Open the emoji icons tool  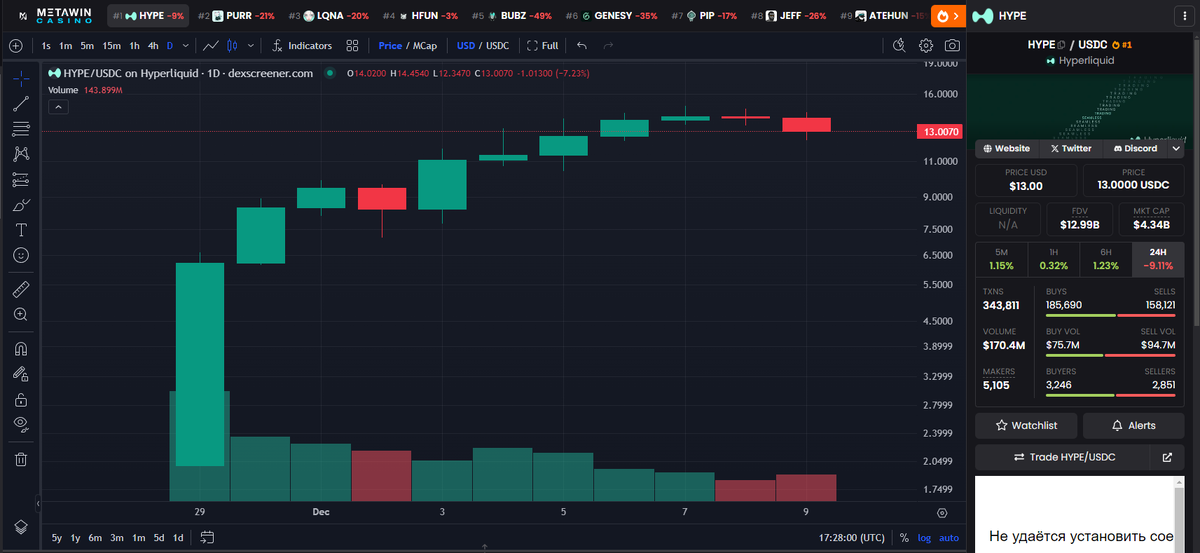pyautogui.click(x=21, y=256)
